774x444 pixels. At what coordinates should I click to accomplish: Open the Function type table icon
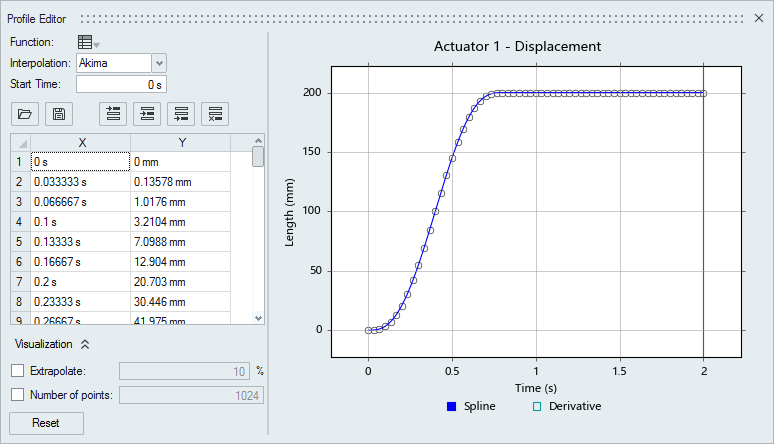click(x=86, y=42)
